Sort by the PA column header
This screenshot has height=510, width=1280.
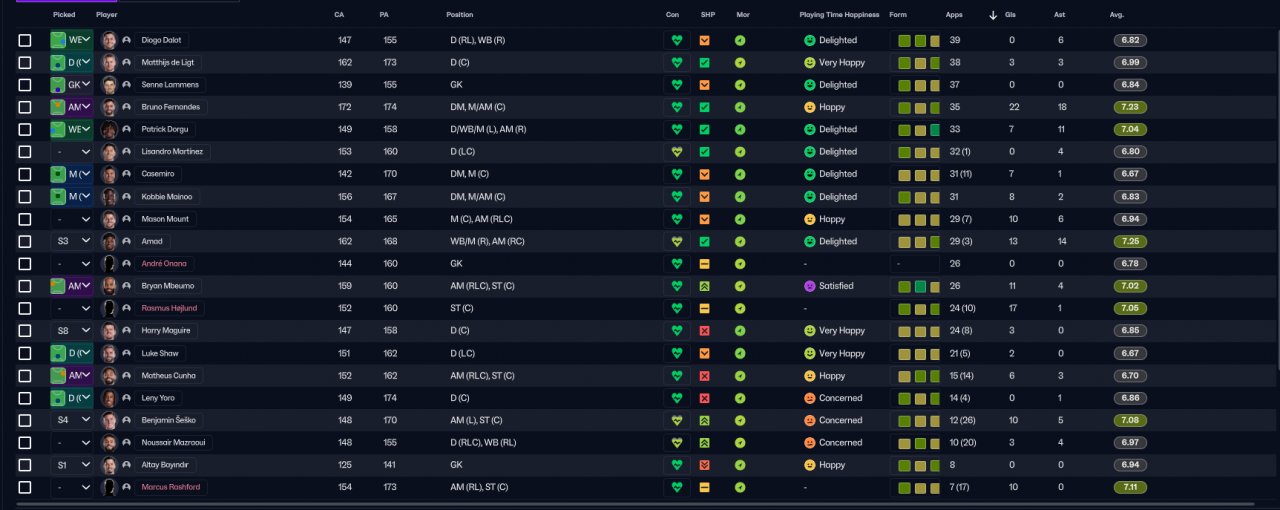(384, 15)
